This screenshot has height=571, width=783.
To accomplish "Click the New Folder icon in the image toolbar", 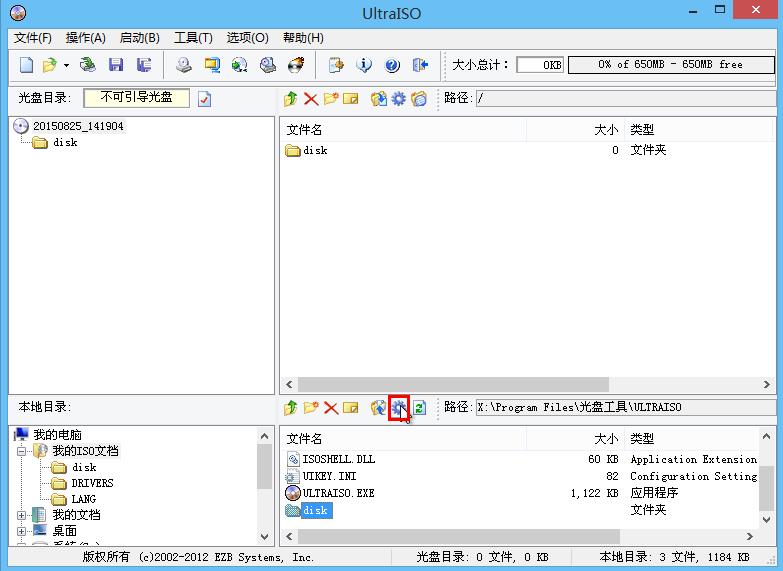I will pos(331,99).
